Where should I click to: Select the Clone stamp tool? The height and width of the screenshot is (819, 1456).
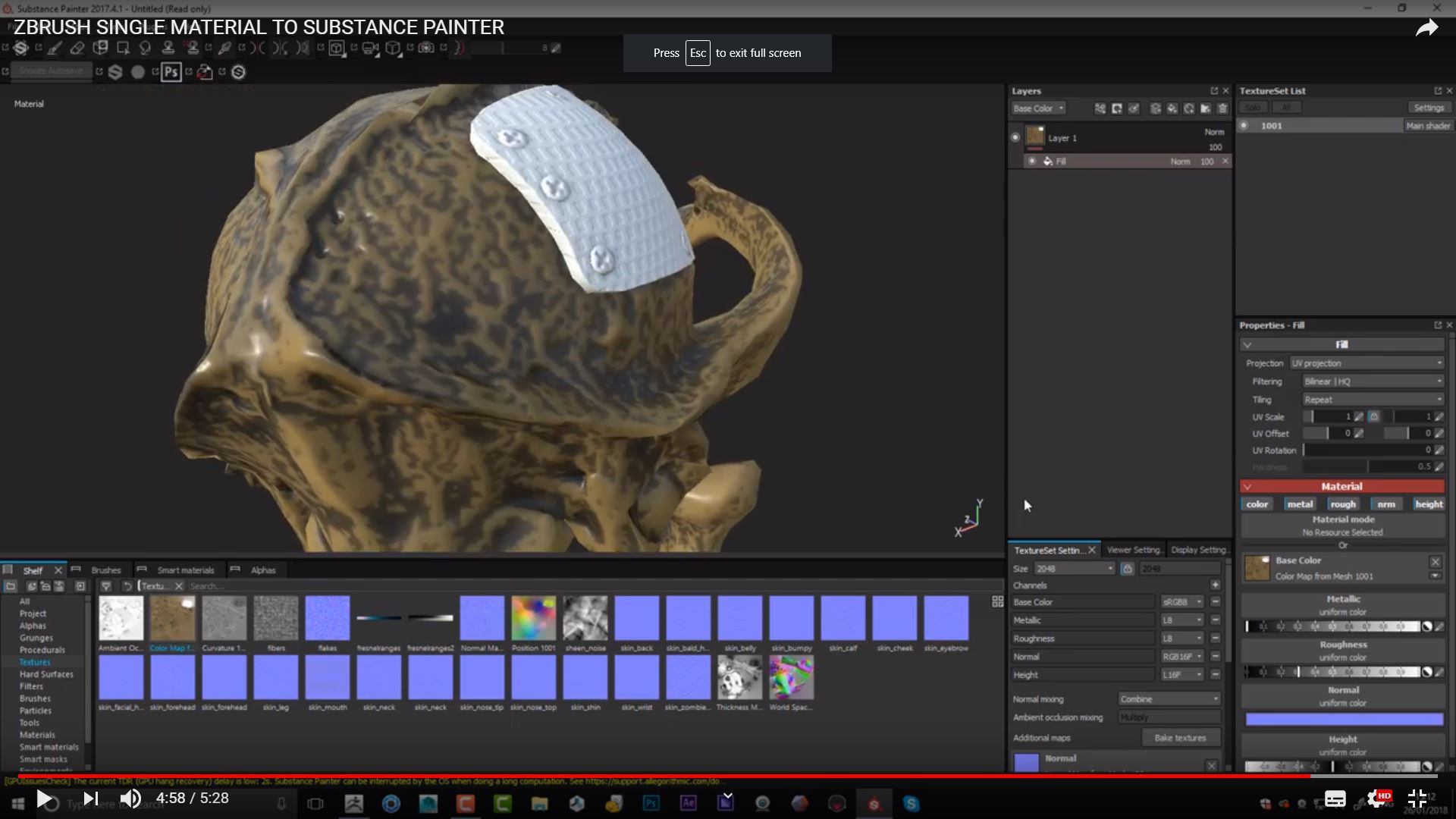(168, 48)
